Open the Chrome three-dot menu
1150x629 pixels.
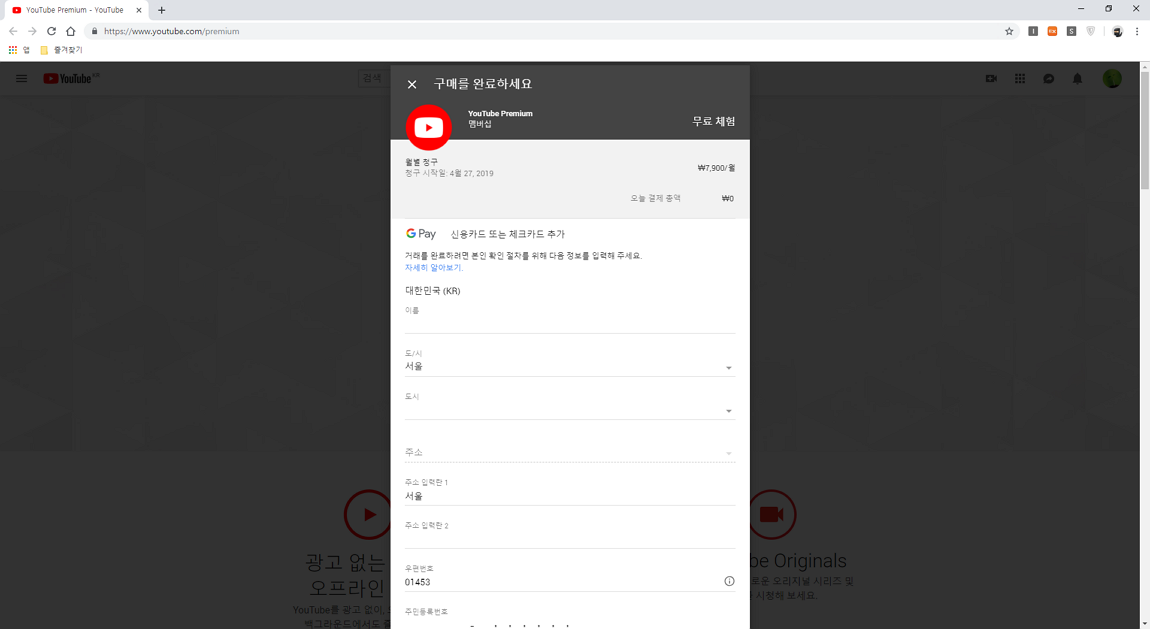coord(1137,32)
